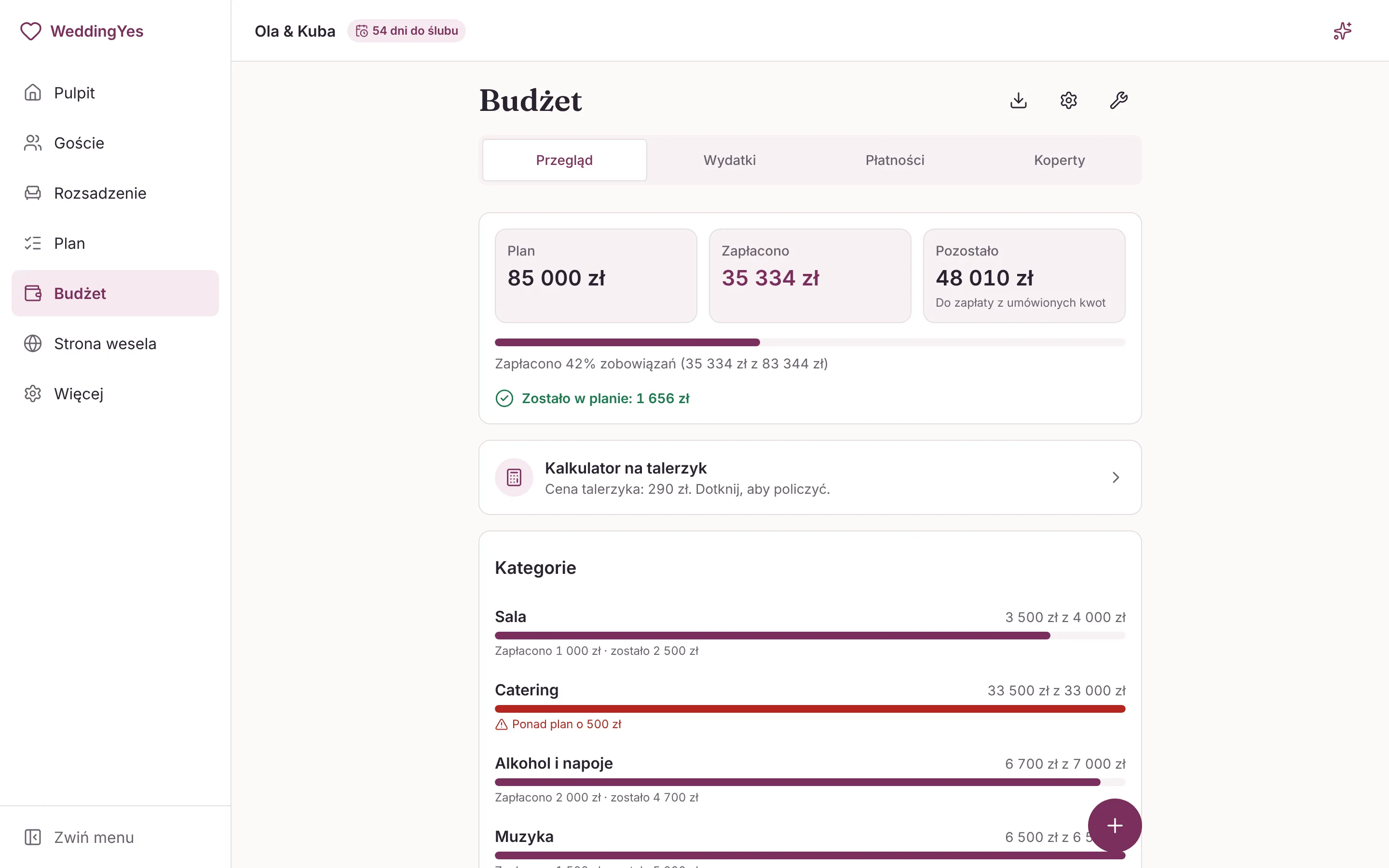Switch to the Wydatki tab
Image resolution: width=1389 pixels, height=868 pixels.
[730, 160]
